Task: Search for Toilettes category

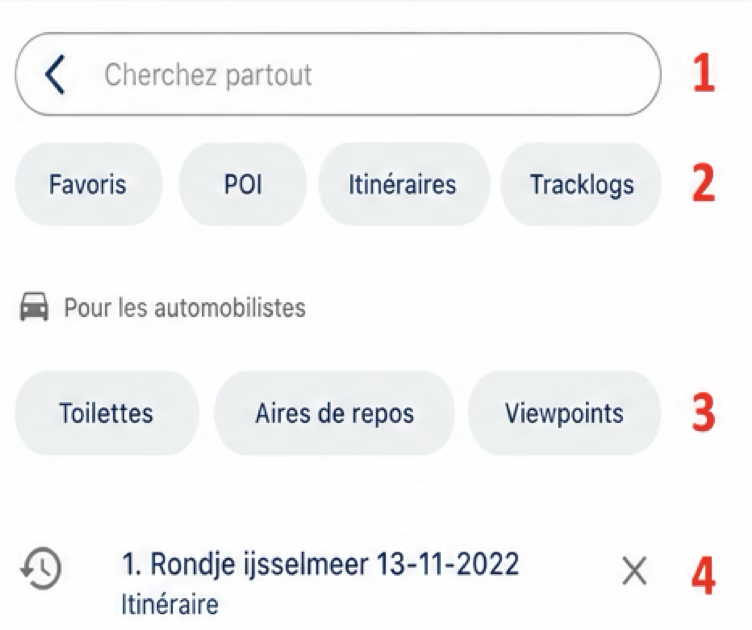Action: tap(106, 413)
